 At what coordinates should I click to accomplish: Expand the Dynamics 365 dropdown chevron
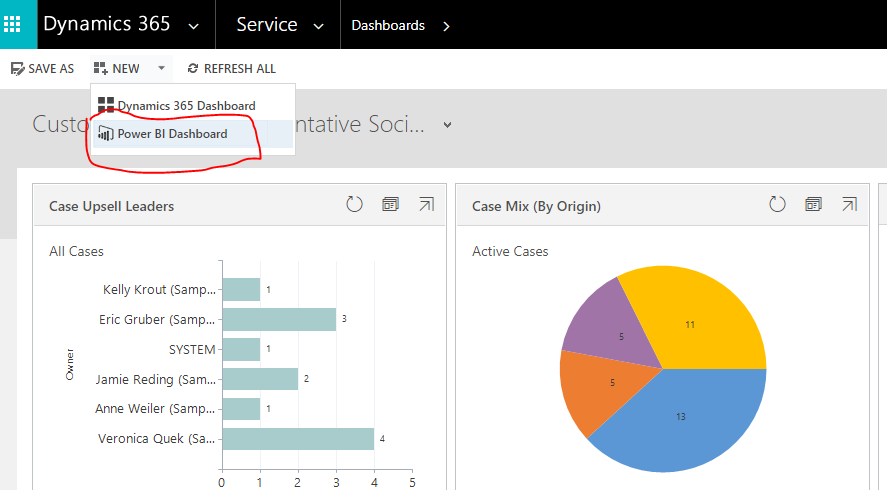click(x=193, y=26)
